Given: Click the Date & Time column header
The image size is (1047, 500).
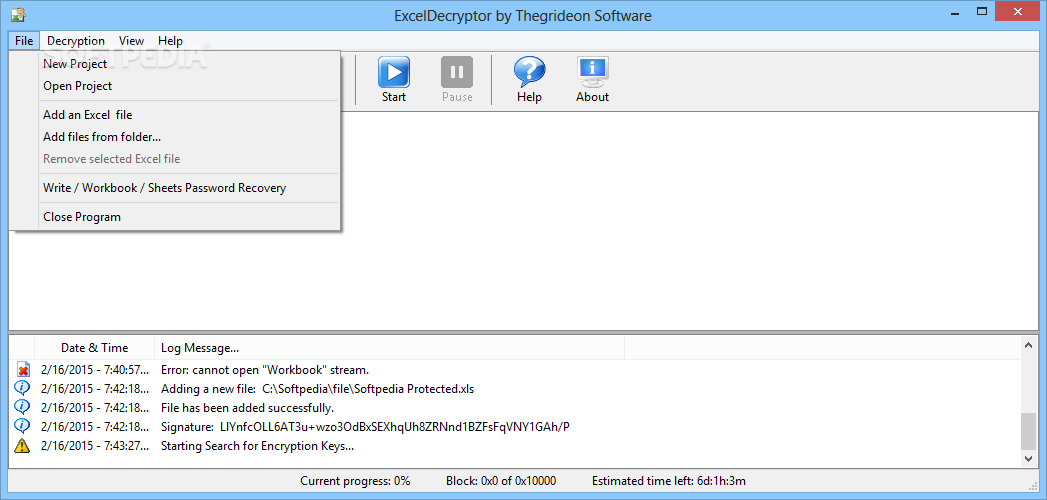Looking at the screenshot, I should click(x=94, y=348).
